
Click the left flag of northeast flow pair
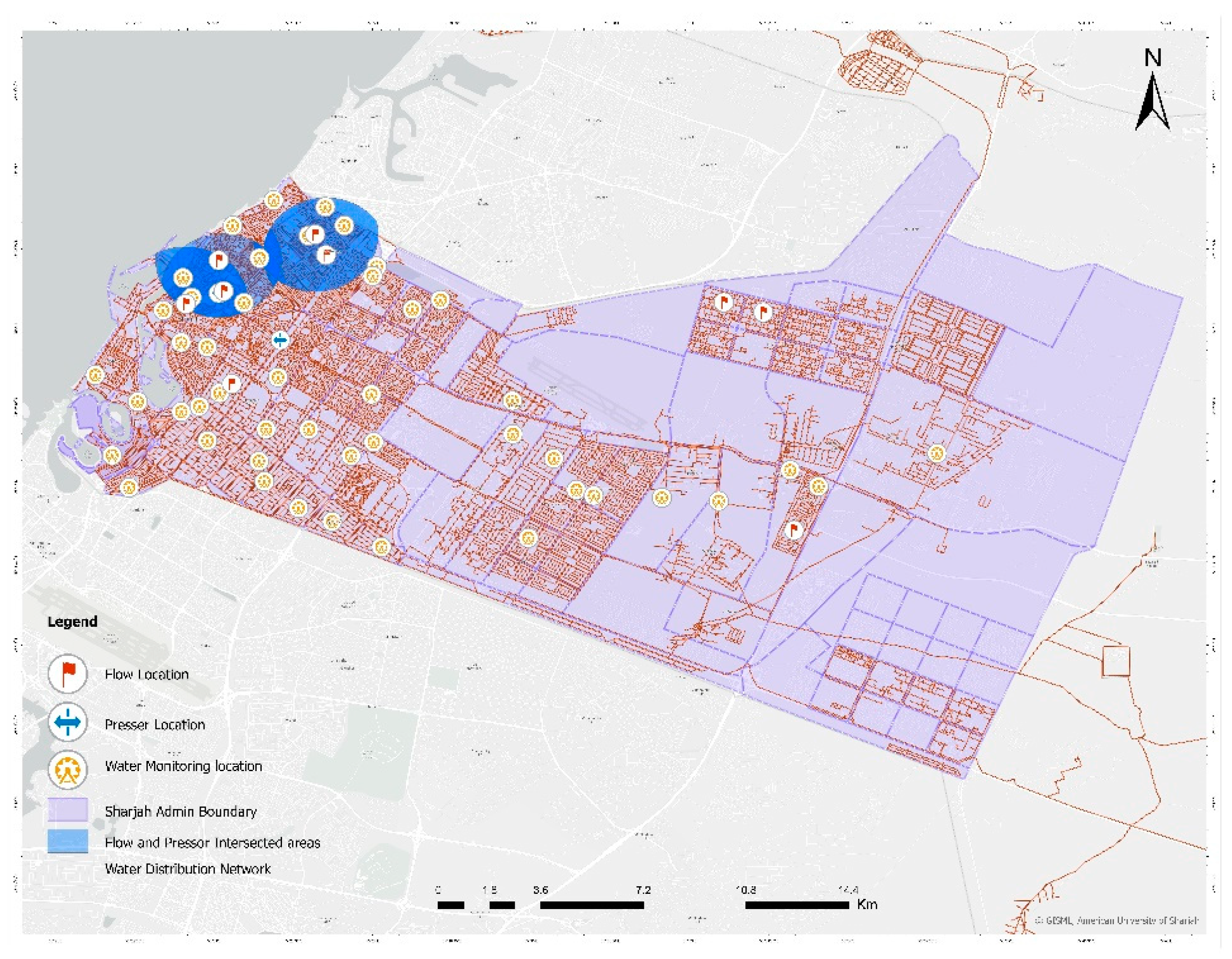[724, 302]
